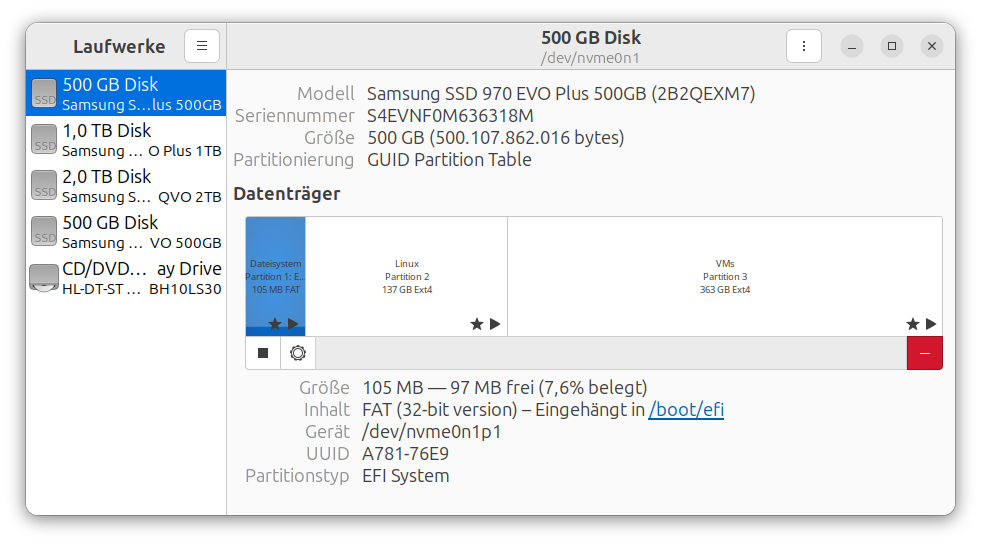Open the /boot/efi mount point link
The width and height of the screenshot is (981, 544).
tap(686, 409)
